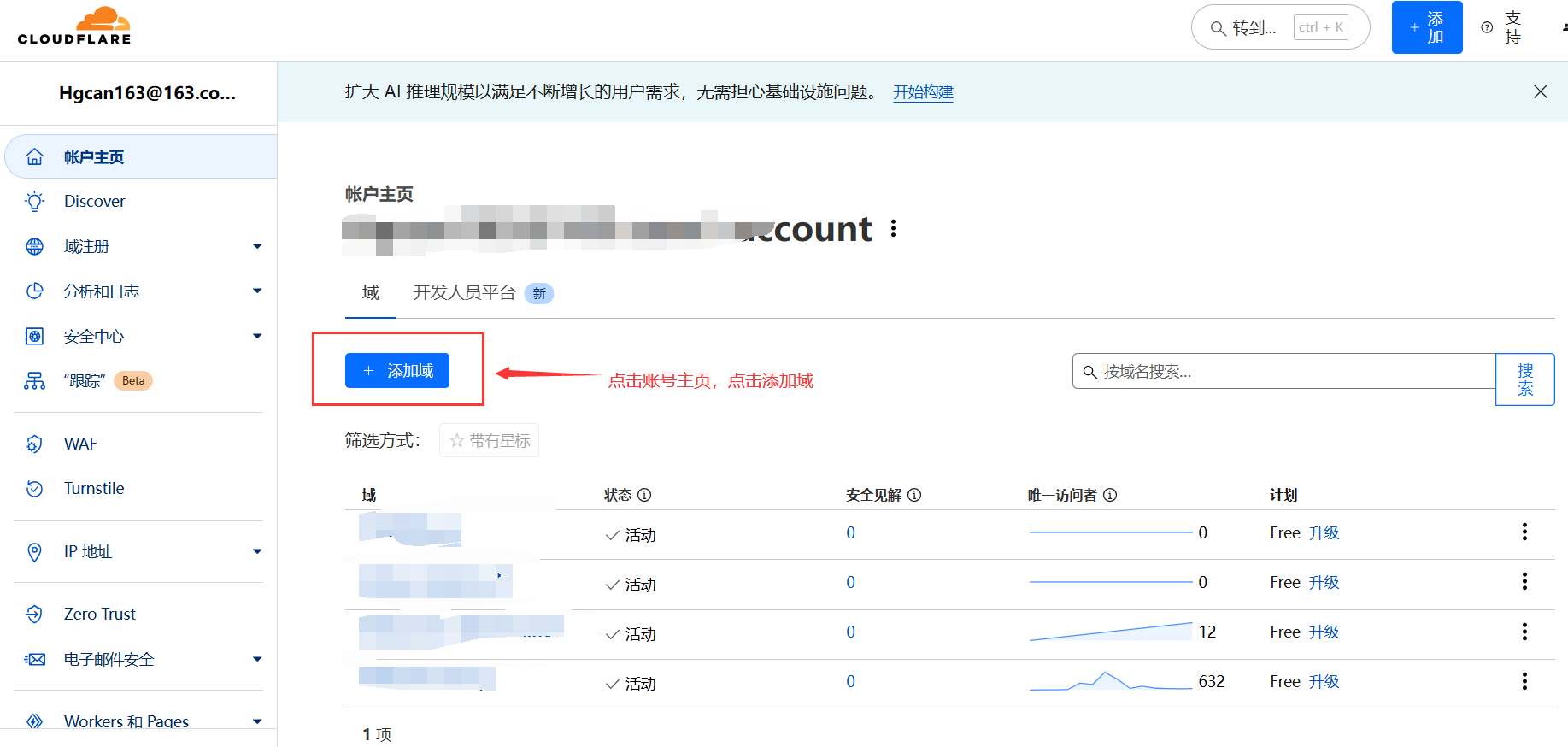Click the Cloudflare logo

74,26
